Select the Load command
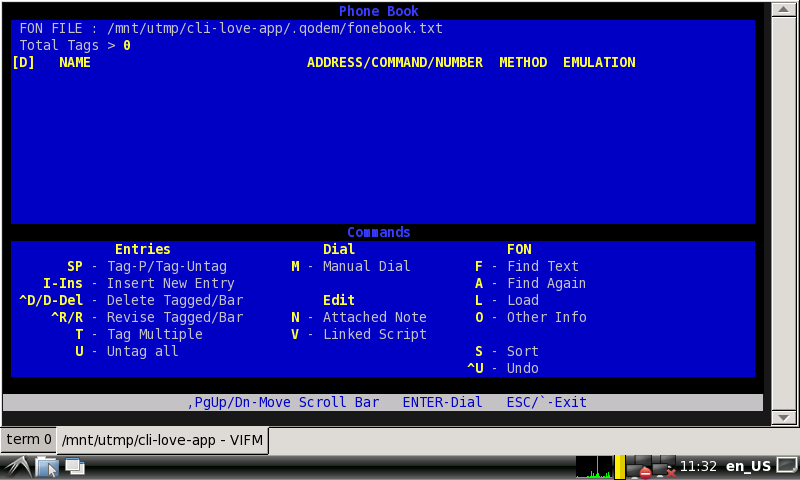This screenshot has height=480, width=800. coord(507,300)
